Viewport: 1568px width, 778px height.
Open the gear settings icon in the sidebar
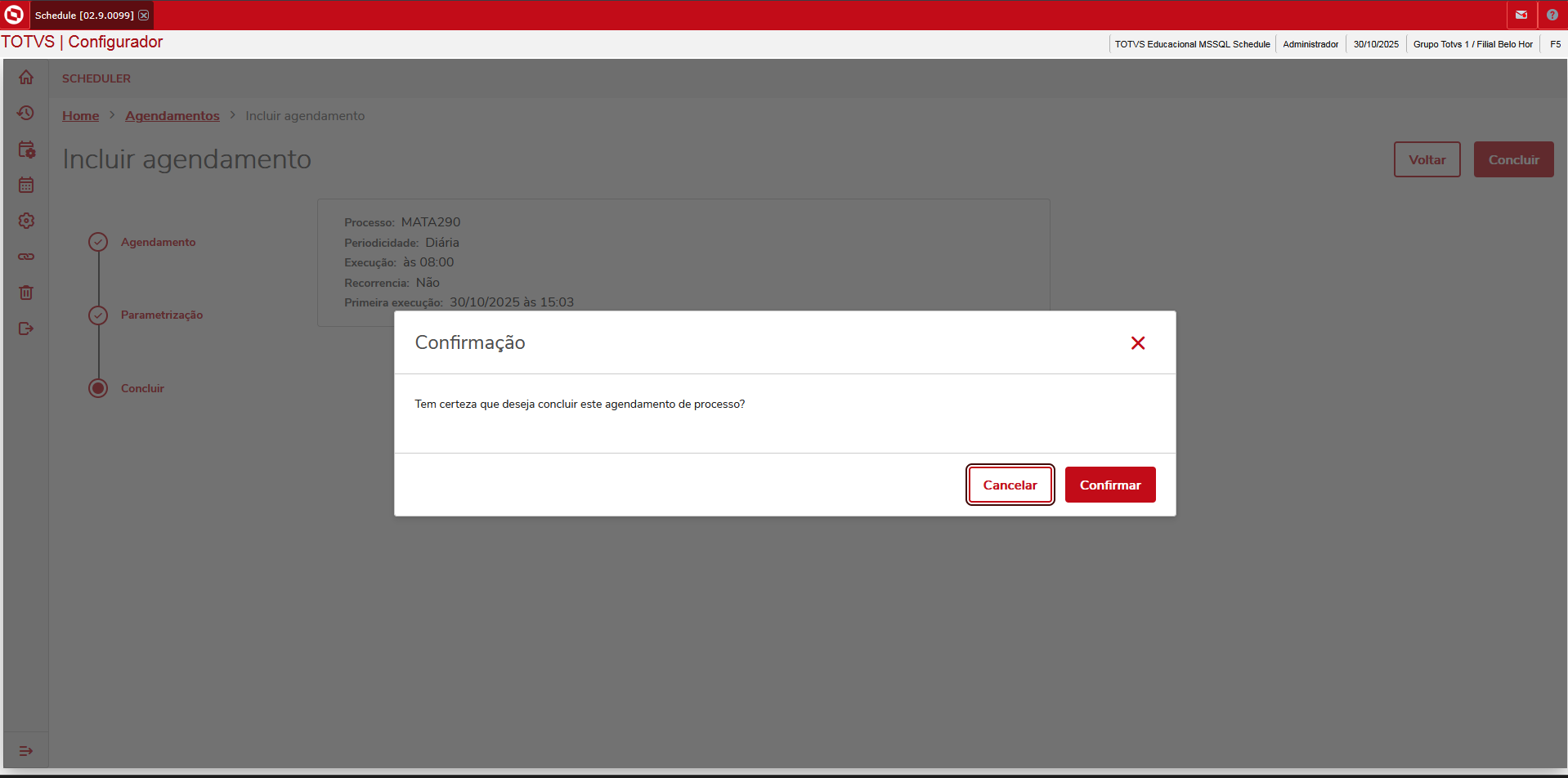26,221
